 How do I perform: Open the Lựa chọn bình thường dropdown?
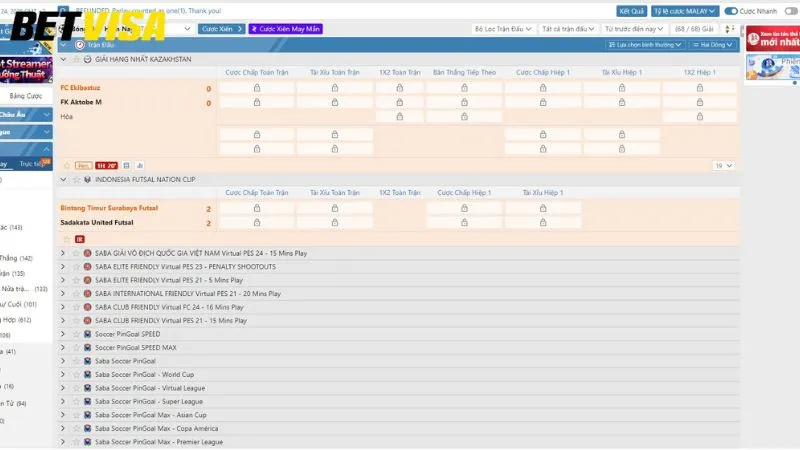(x=645, y=45)
